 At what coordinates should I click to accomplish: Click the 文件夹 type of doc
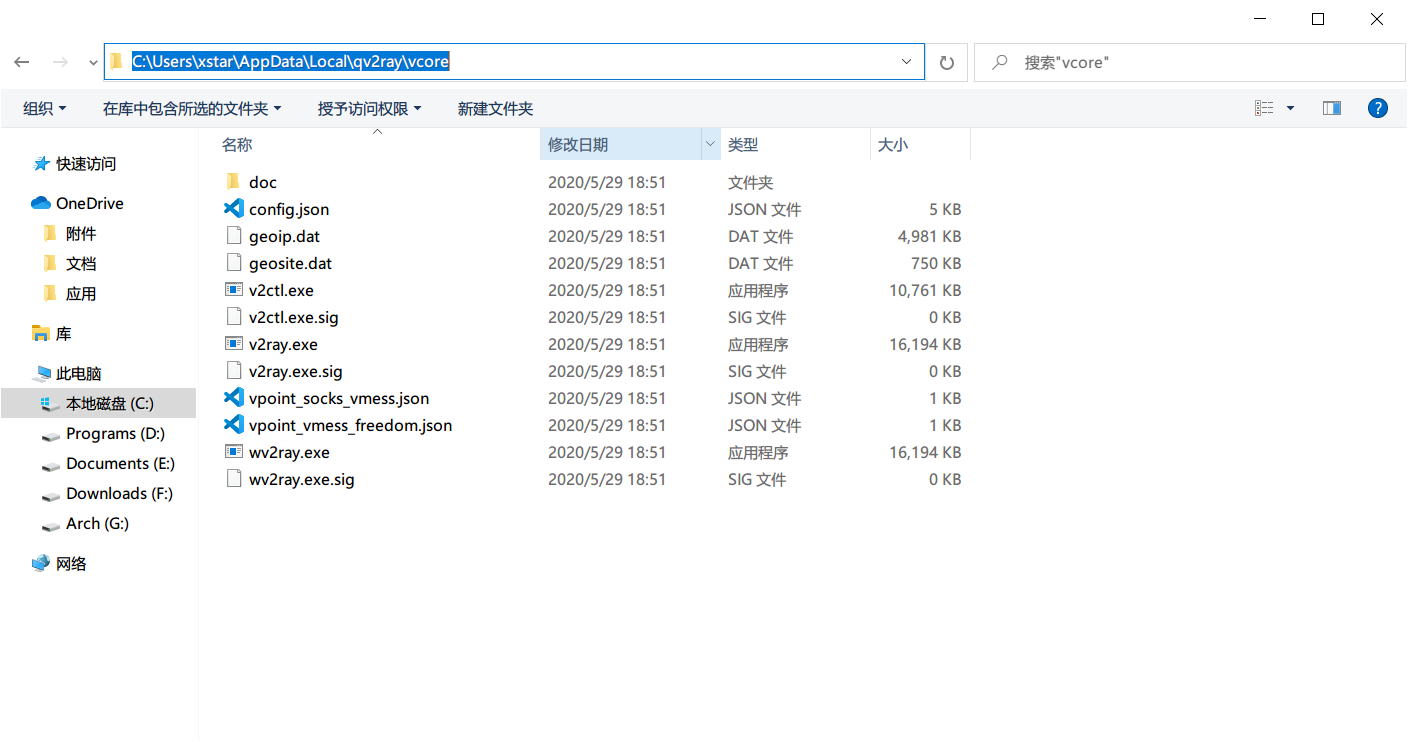751,182
